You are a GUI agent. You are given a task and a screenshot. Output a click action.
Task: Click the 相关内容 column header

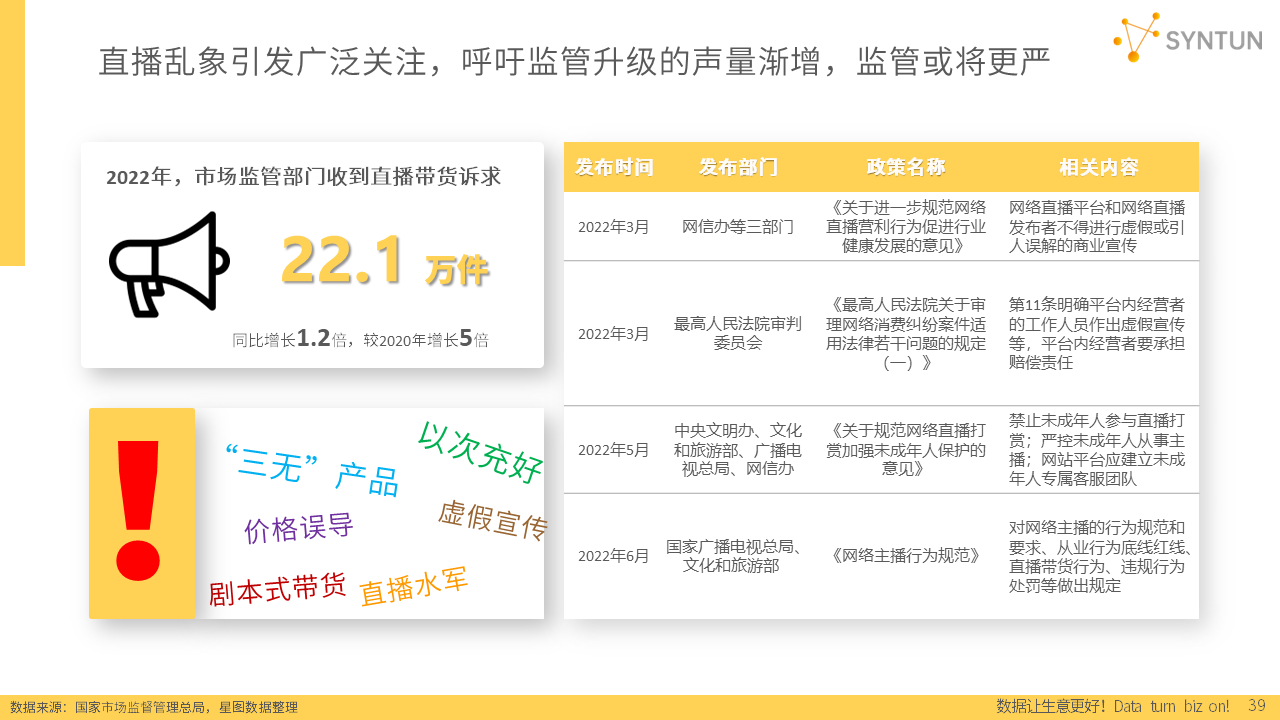point(1099,167)
